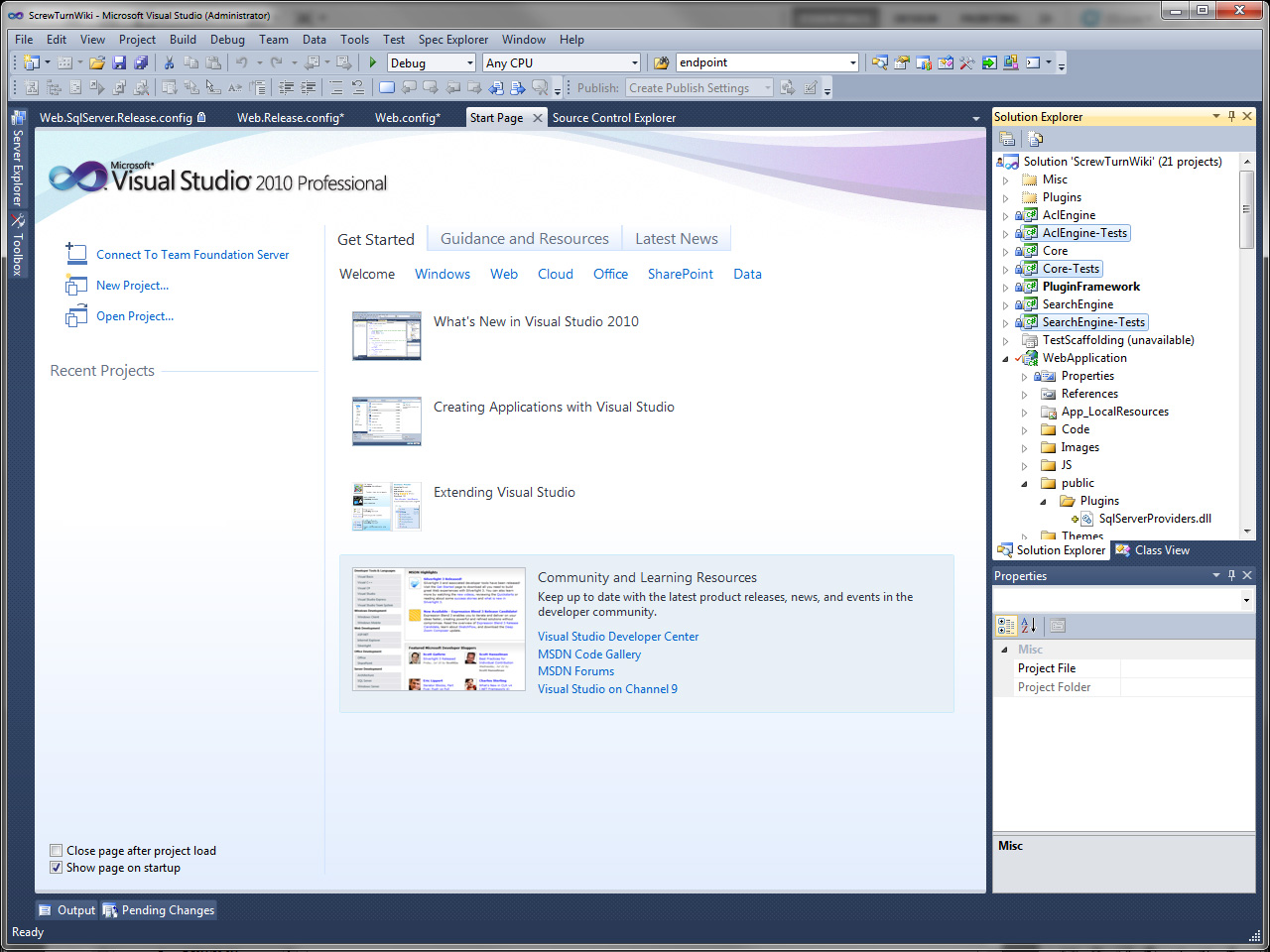Click Solution Explorer Properties icon
Screen dimensions: 1270x952
(x=1007, y=139)
